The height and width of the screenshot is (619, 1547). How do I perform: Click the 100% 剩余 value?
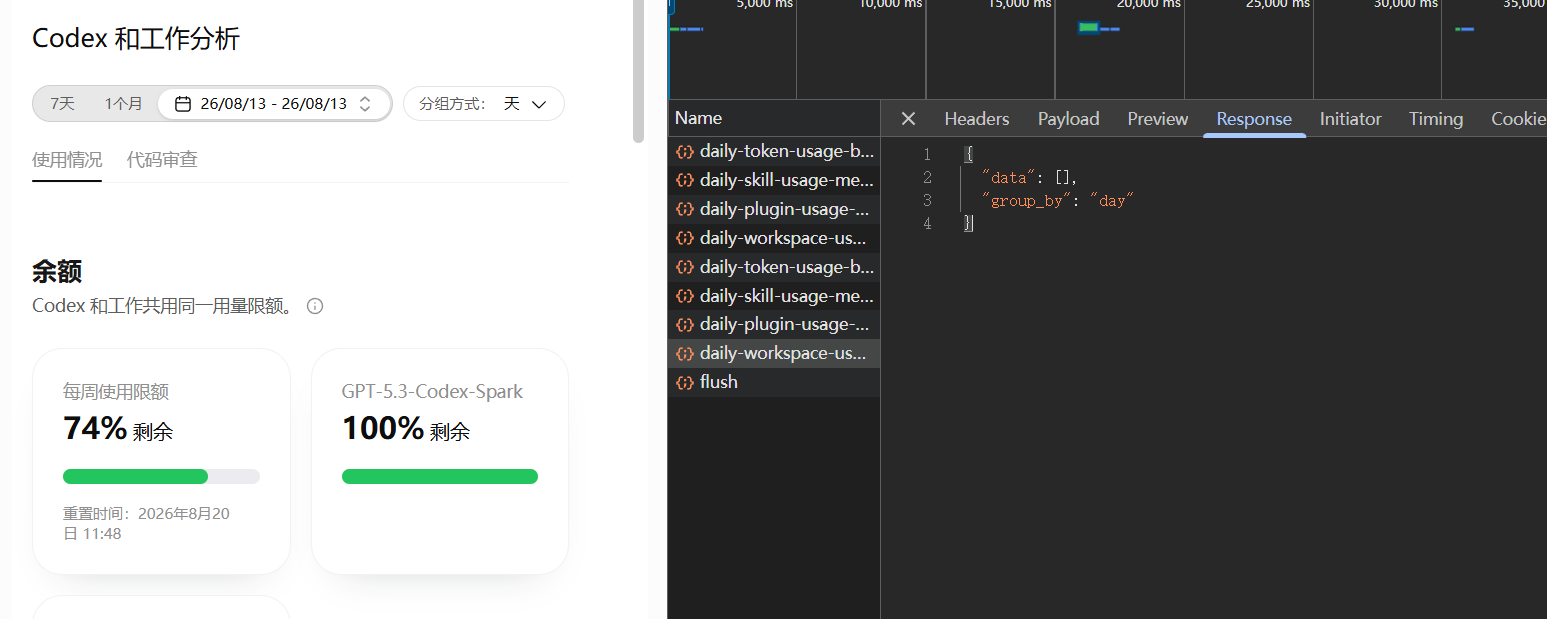click(406, 429)
